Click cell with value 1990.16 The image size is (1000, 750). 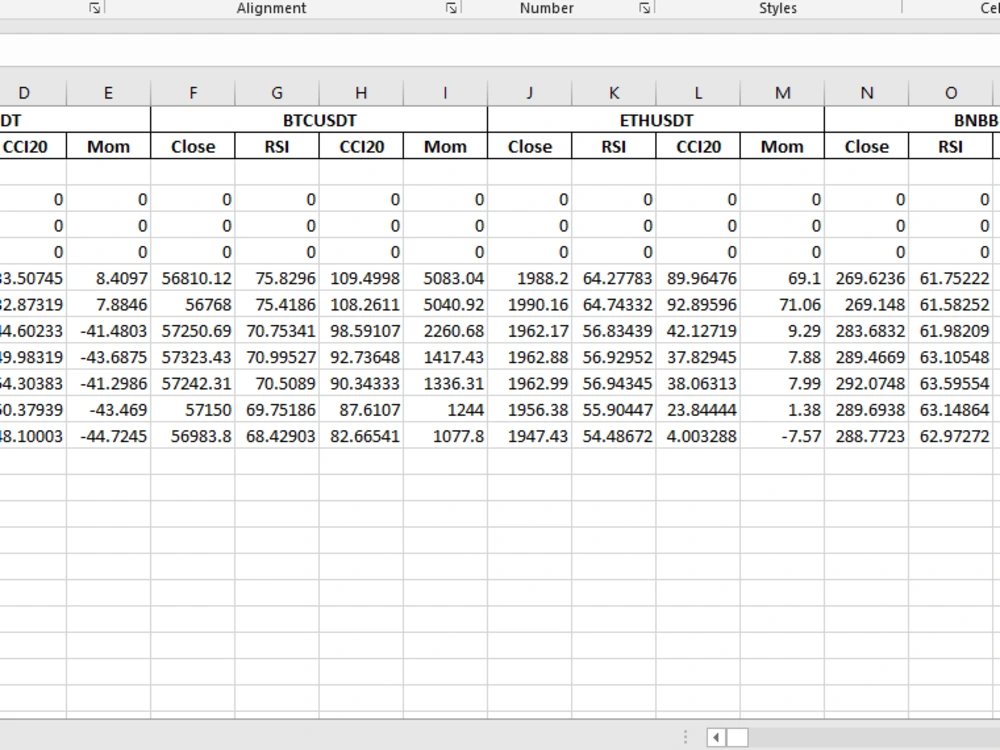529,304
